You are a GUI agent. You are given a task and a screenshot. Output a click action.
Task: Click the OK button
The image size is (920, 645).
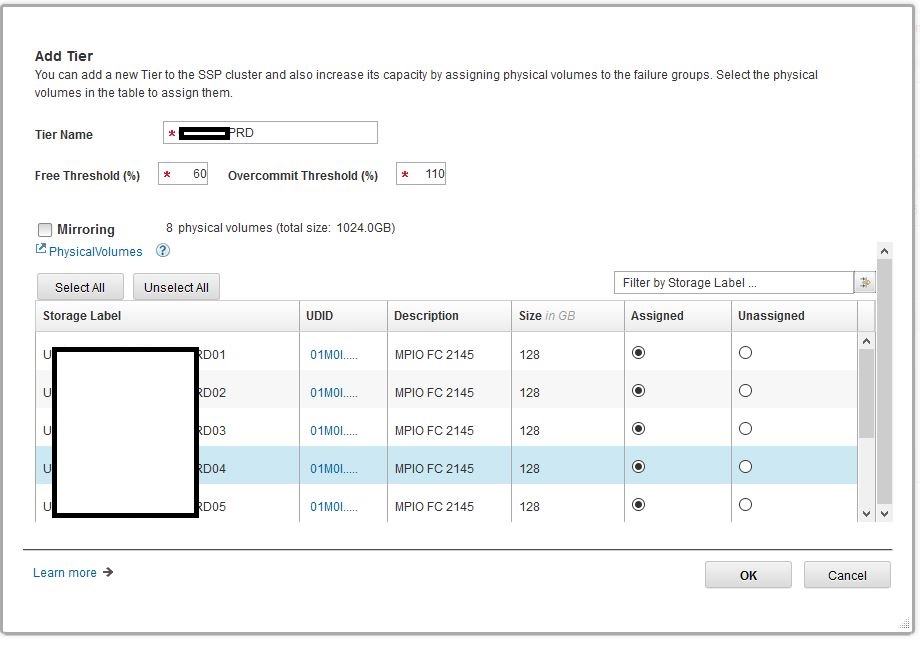[748, 575]
